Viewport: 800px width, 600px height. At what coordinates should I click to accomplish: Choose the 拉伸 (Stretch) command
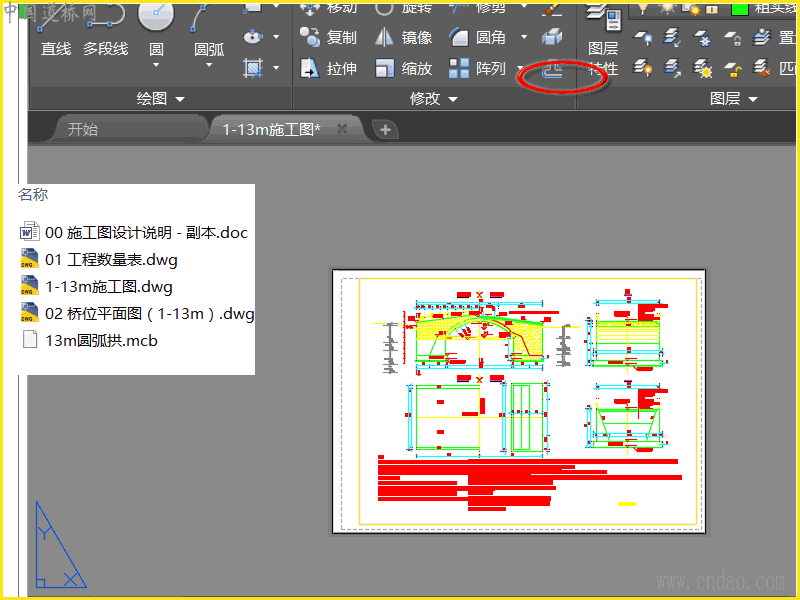[x=328, y=68]
